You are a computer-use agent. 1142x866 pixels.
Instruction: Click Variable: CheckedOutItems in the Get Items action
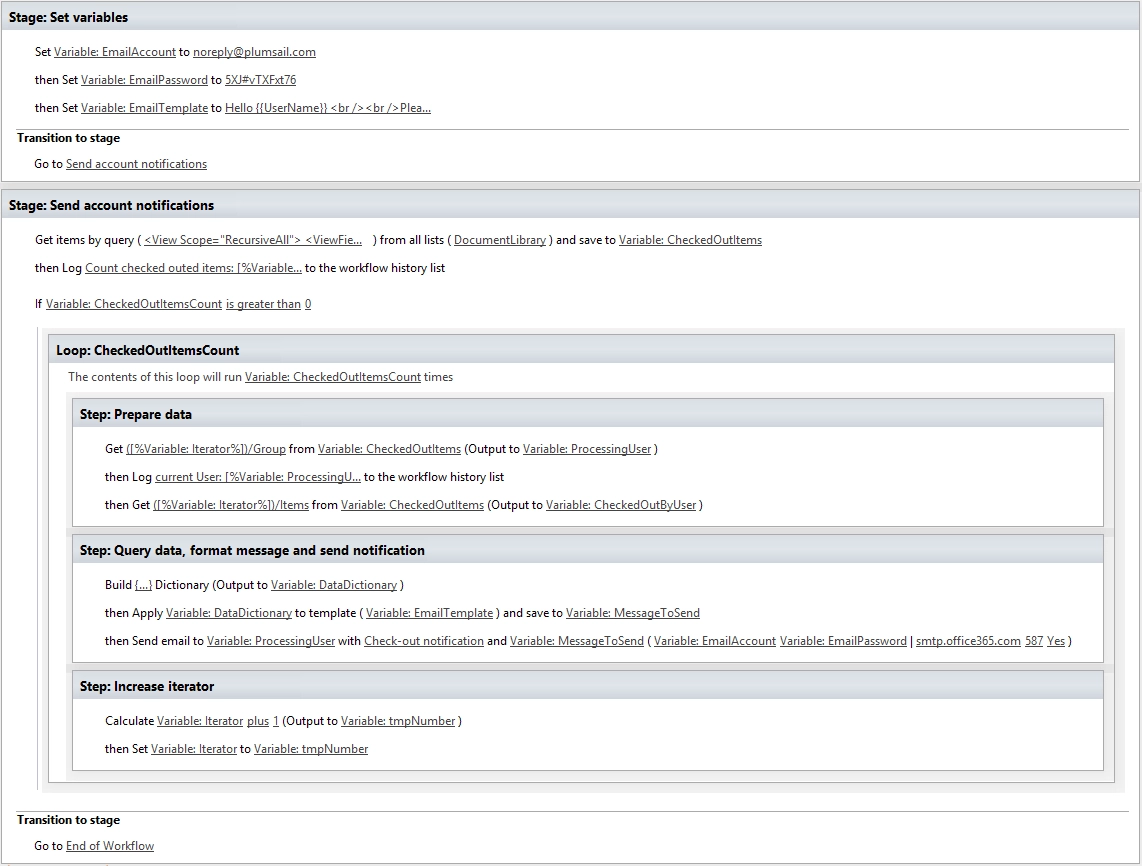(412, 505)
